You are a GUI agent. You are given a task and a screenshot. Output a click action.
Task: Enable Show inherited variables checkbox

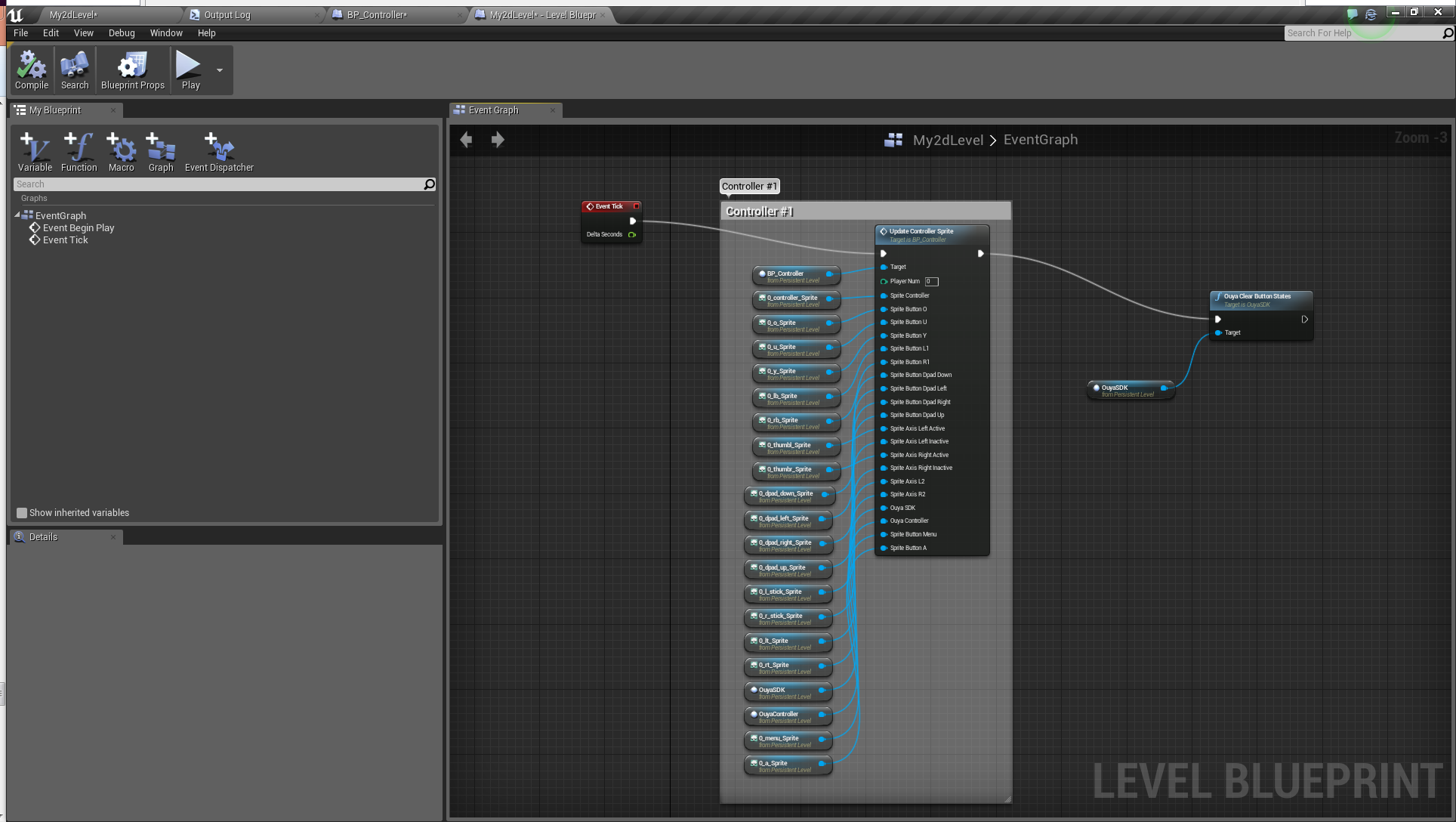tap(22, 513)
